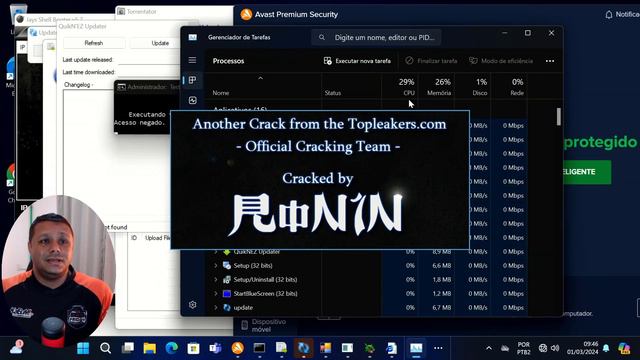
Task: Show hidden system tray icons chevron
Action: [489, 348]
